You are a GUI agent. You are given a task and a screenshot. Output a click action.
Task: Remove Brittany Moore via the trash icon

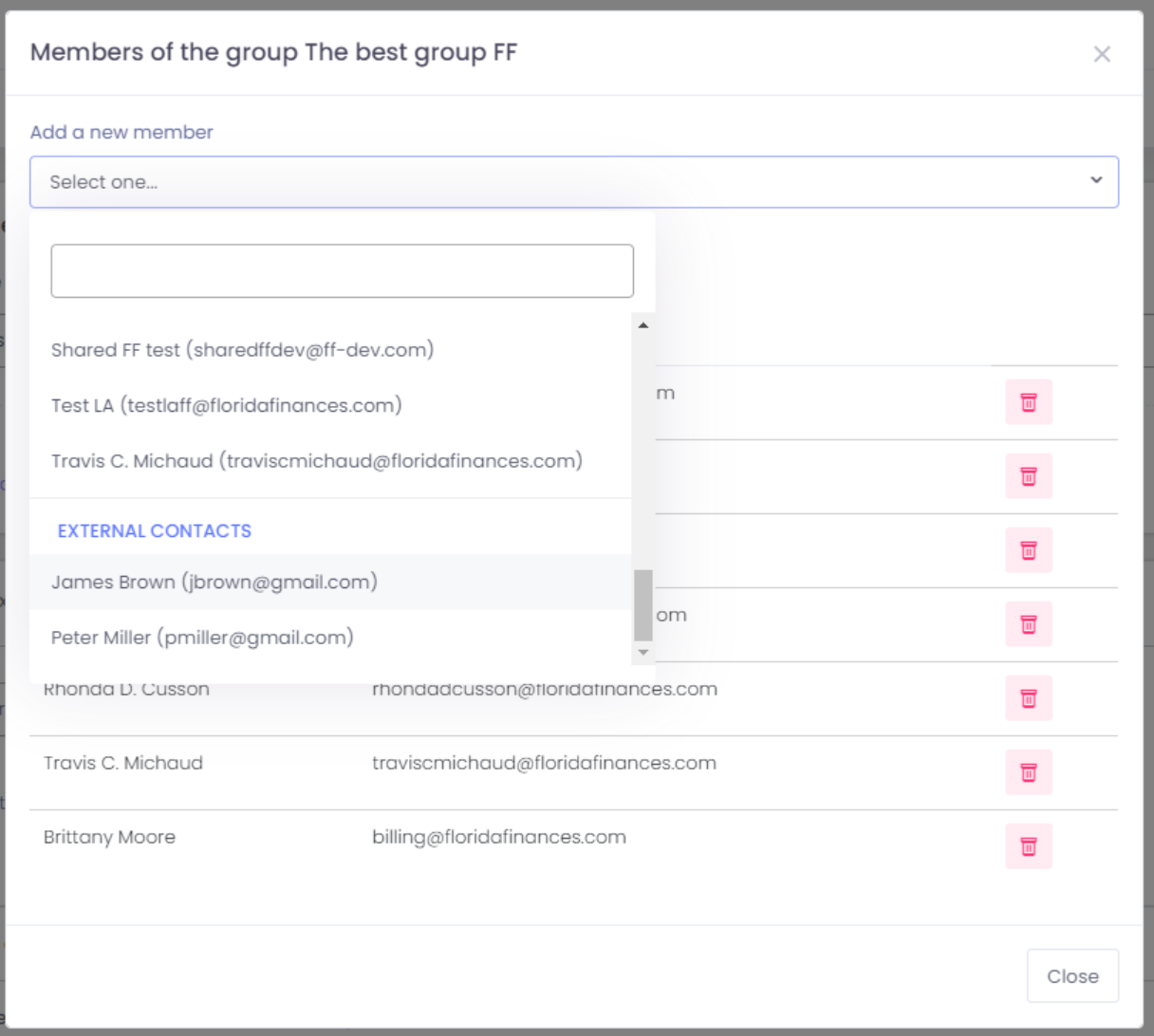(x=1028, y=846)
